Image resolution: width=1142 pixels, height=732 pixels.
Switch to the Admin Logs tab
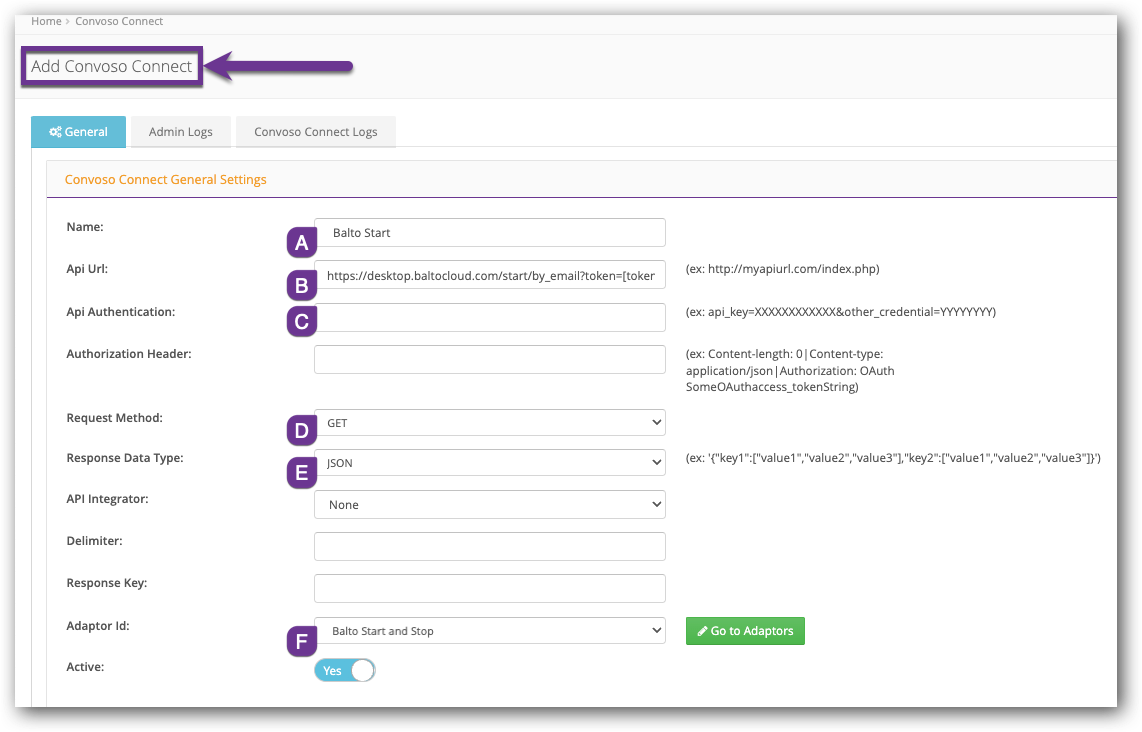click(x=181, y=132)
